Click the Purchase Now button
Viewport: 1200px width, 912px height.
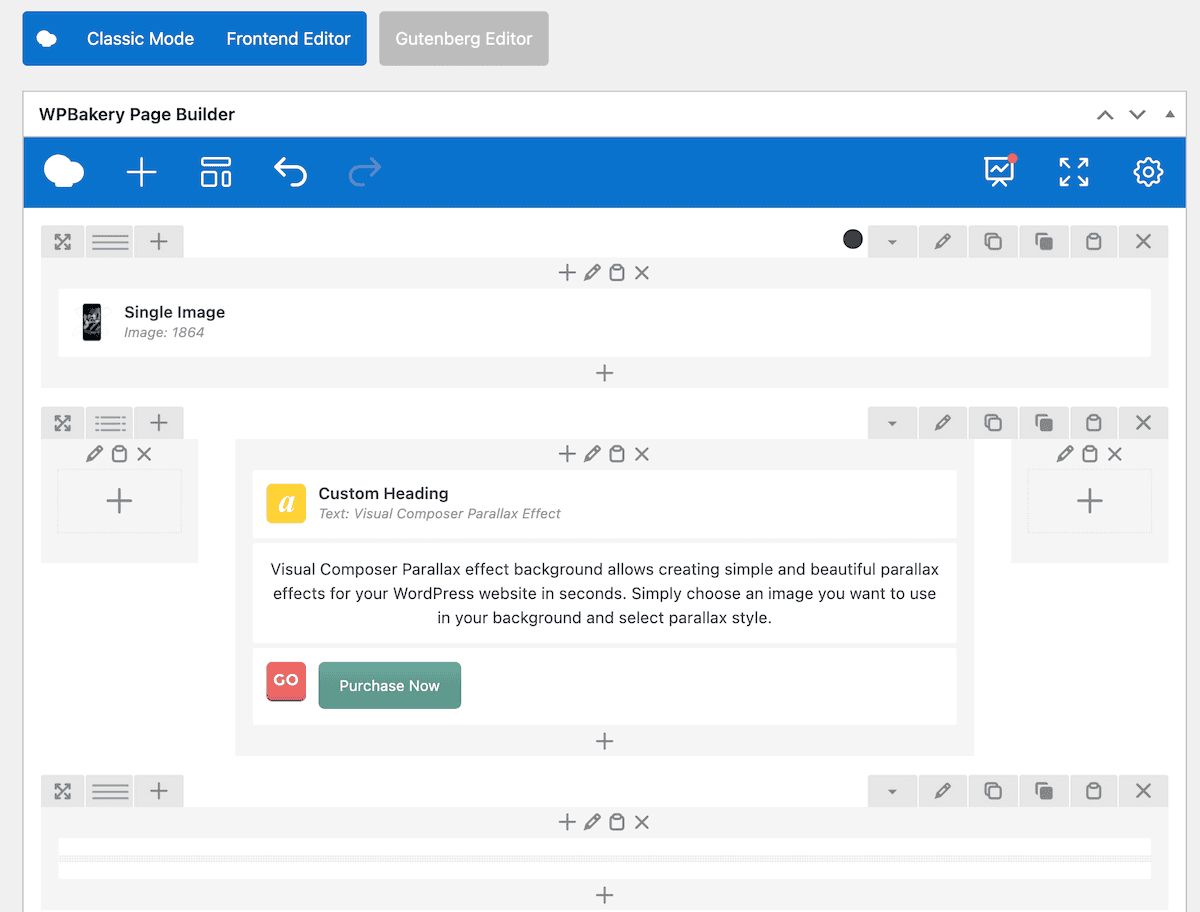click(389, 685)
